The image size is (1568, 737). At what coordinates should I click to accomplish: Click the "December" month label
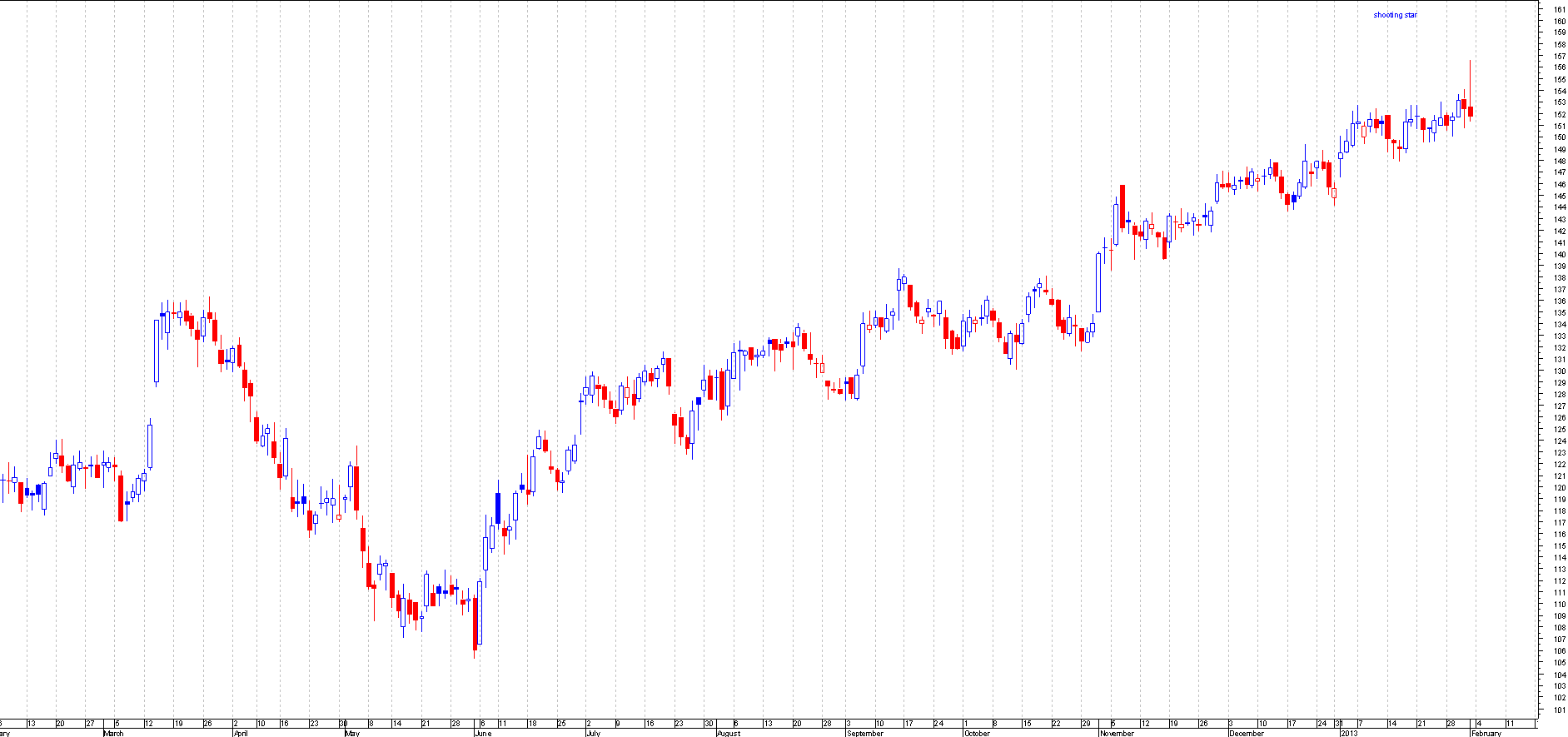tap(1247, 733)
